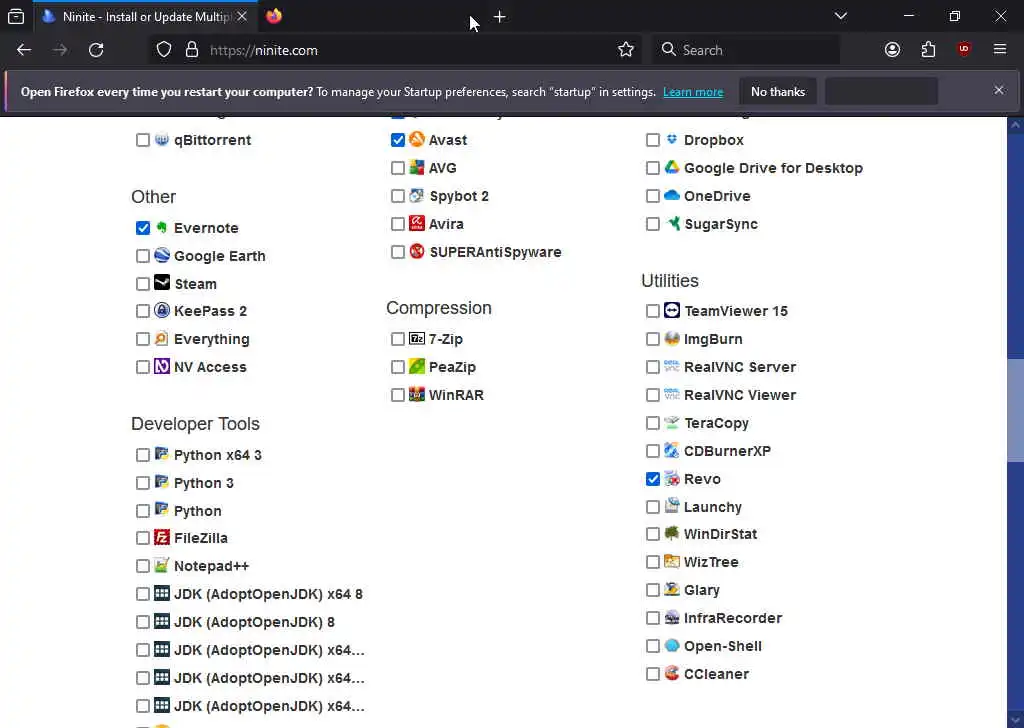
Task: Click the No thanks button
Action: (778, 91)
